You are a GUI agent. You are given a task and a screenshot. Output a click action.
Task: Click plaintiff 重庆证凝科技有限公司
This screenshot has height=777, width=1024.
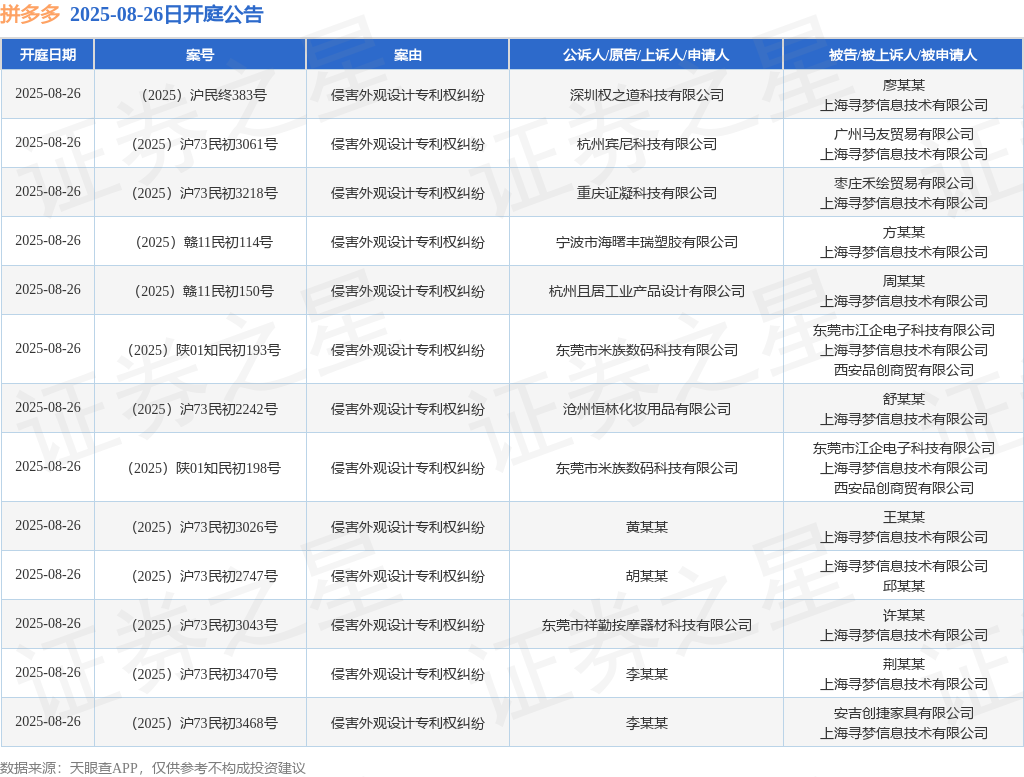click(x=647, y=193)
